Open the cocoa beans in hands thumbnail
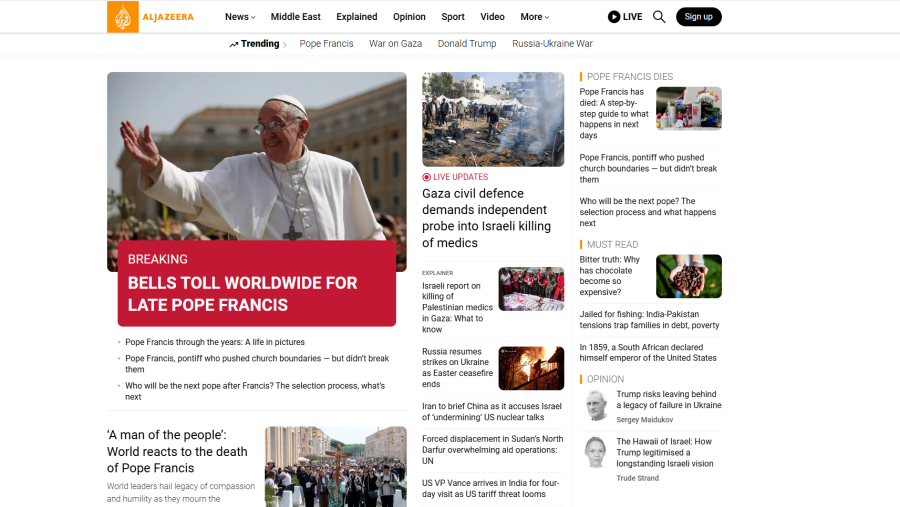Screen dimensions: 900x507 (689, 276)
